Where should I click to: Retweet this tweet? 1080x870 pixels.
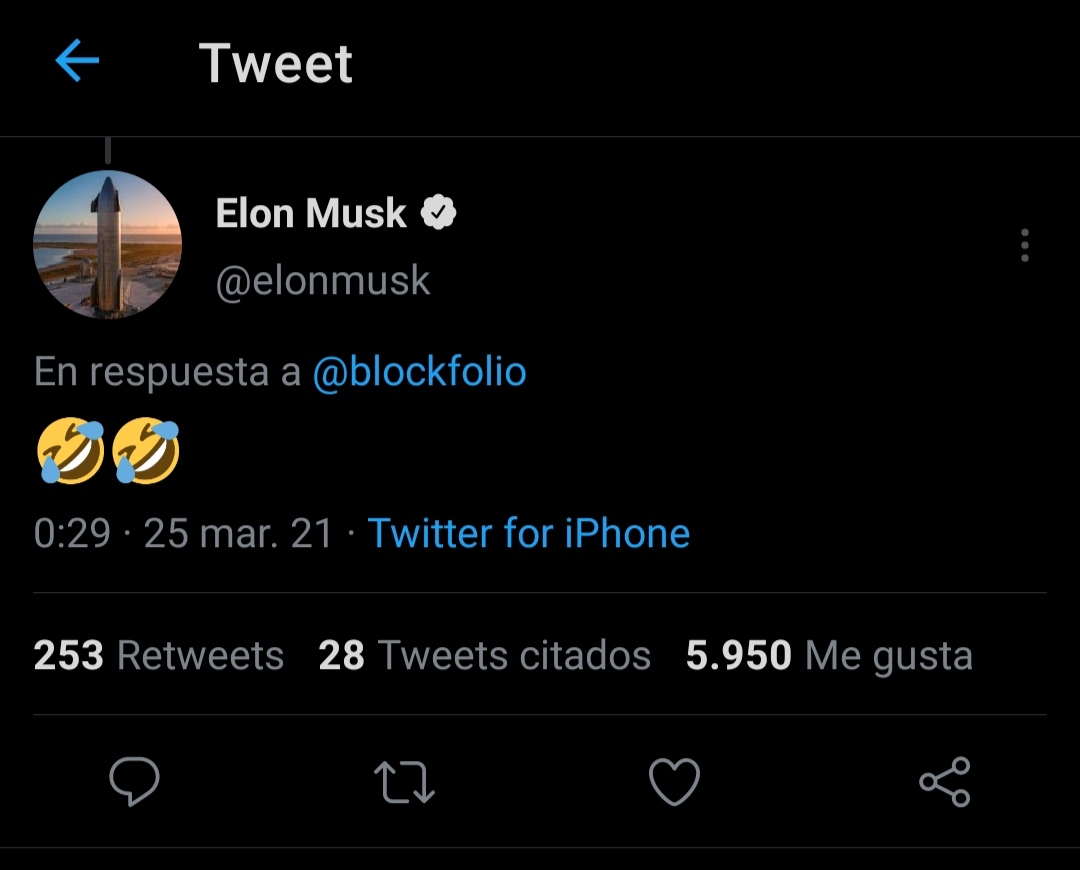(x=404, y=782)
